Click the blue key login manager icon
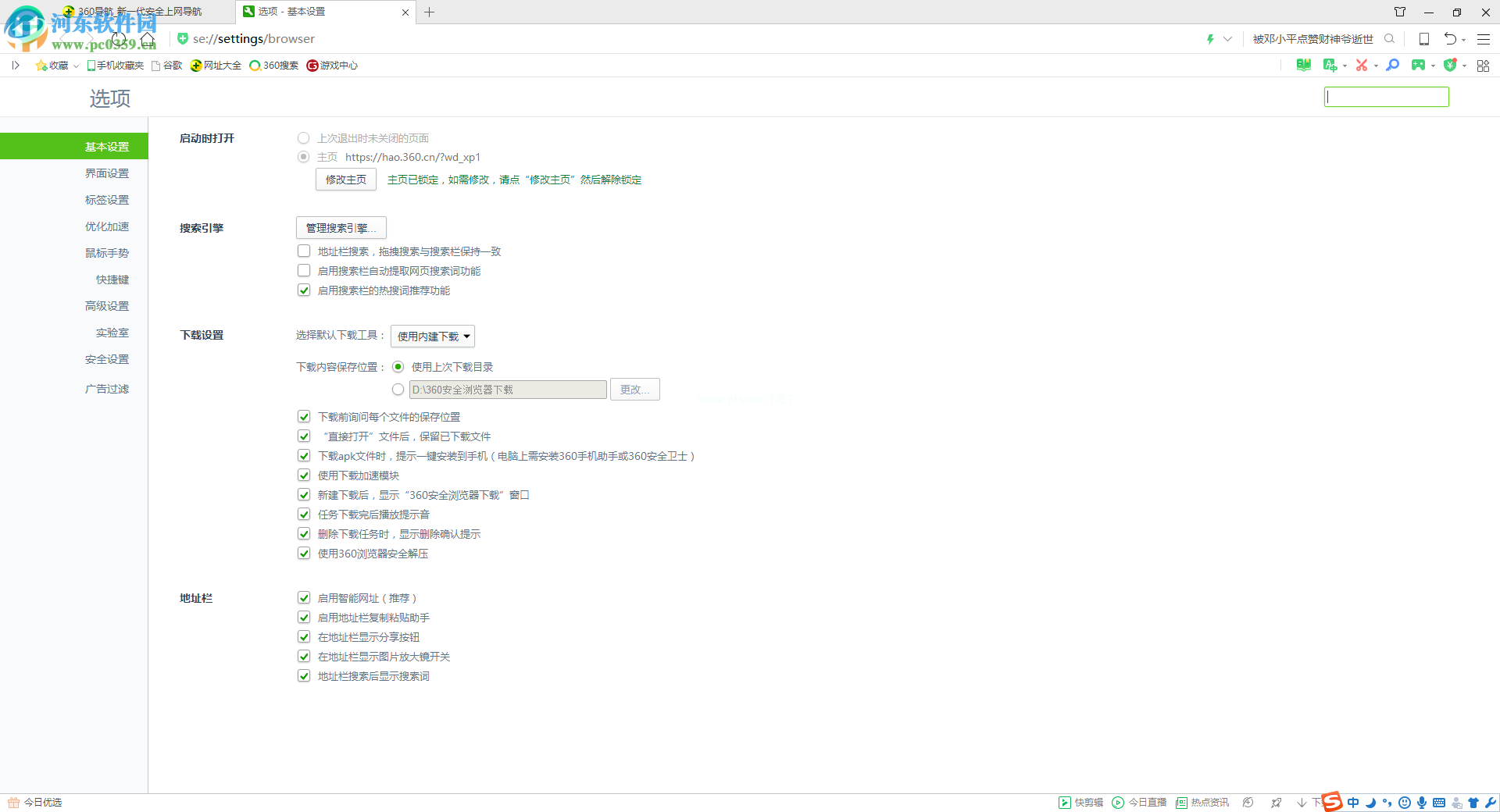 (1392, 66)
